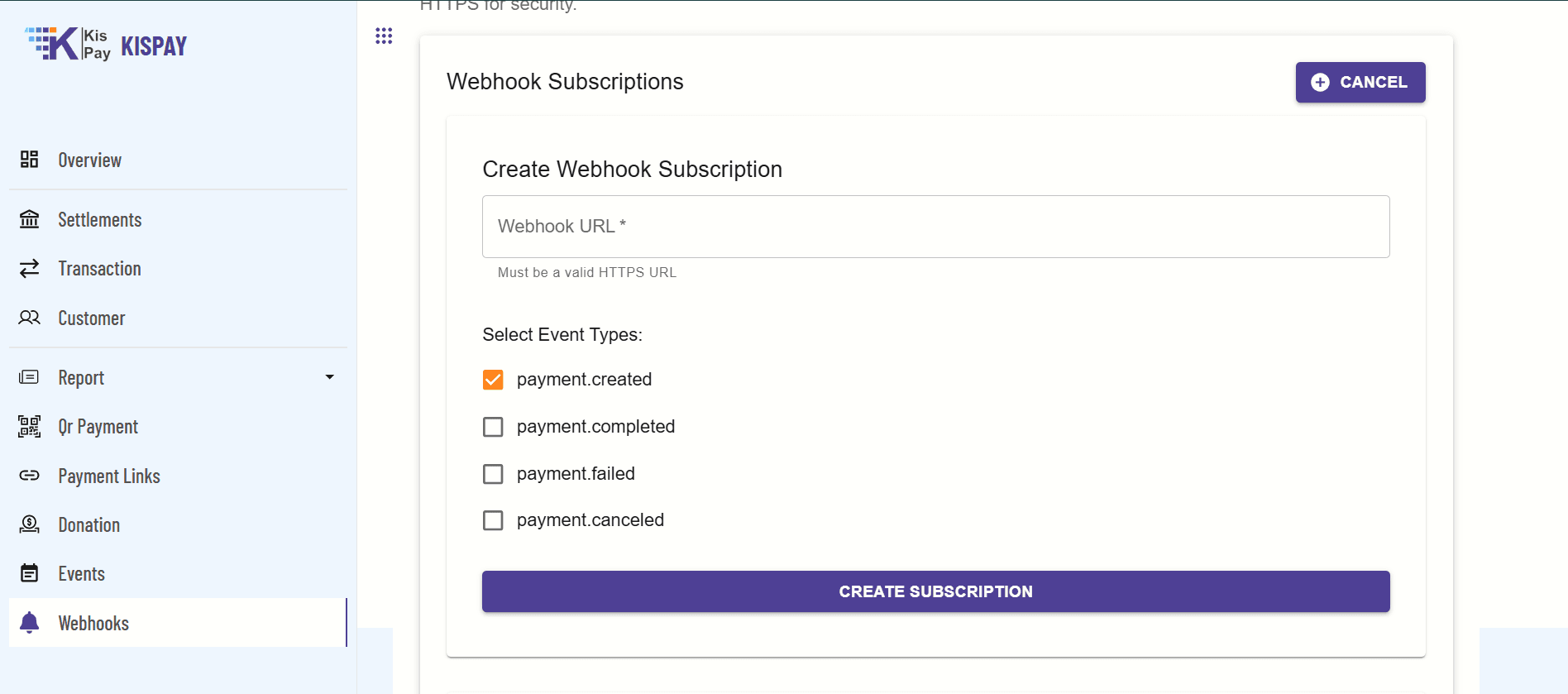Enable the payment.completed event

click(x=493, y=426)
